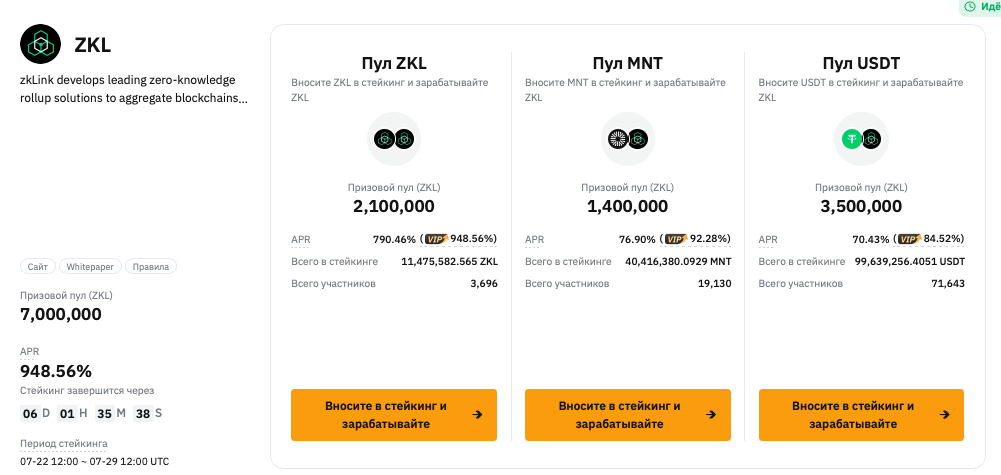1001x475 pixels.
Task: Click the ZKL pool pair icon
Action: coord(394,139)
